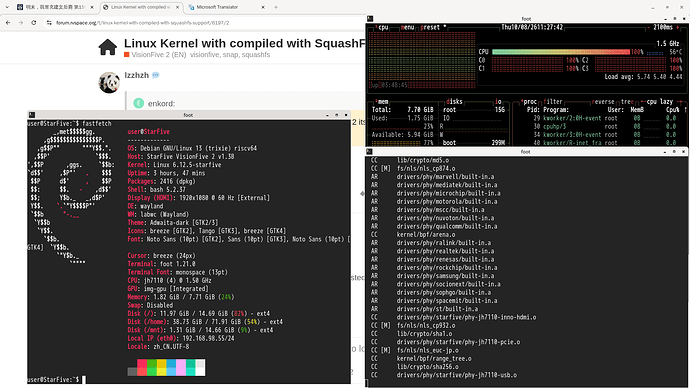This screenshot has width=690, height=388.
Task: Reload the forum page
Action: pos(33,22)
